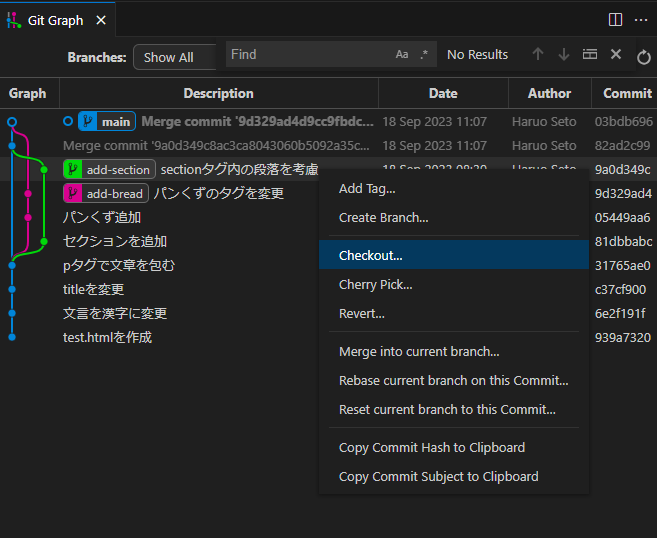Refresh the Git Graph view
Image resolution: width=657 pixels, height=538 pixels.
pos(644,57)
